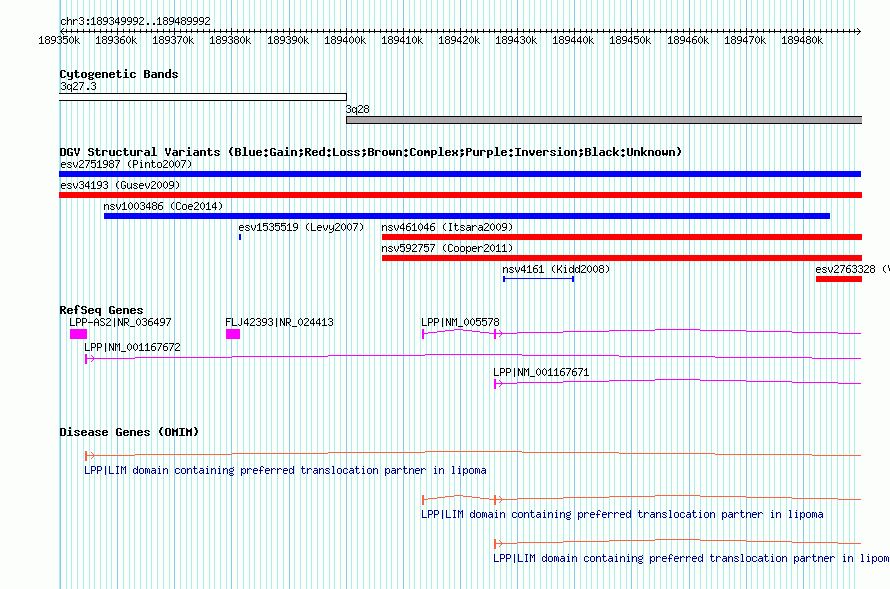Open the OMIM LPP lipoma link under 189410k
Viewport: 890px width, 589px height.
coord(622,515)
